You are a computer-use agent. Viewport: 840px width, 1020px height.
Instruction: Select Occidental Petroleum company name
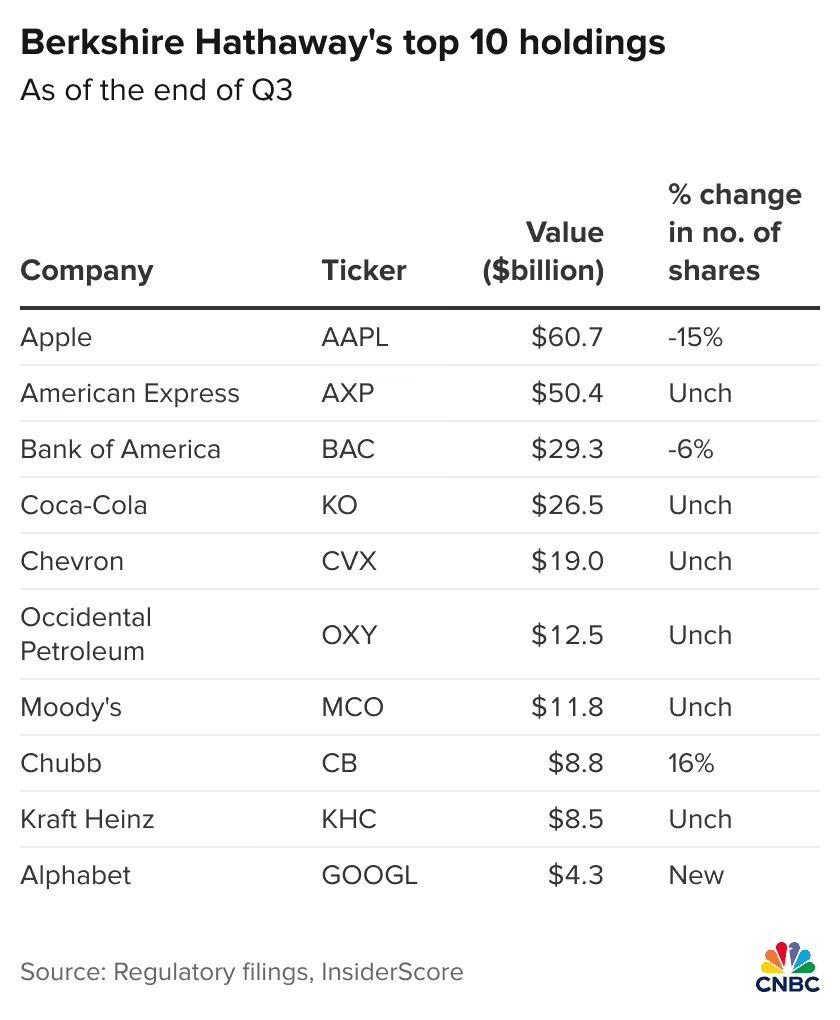click(x=86, y=634)
